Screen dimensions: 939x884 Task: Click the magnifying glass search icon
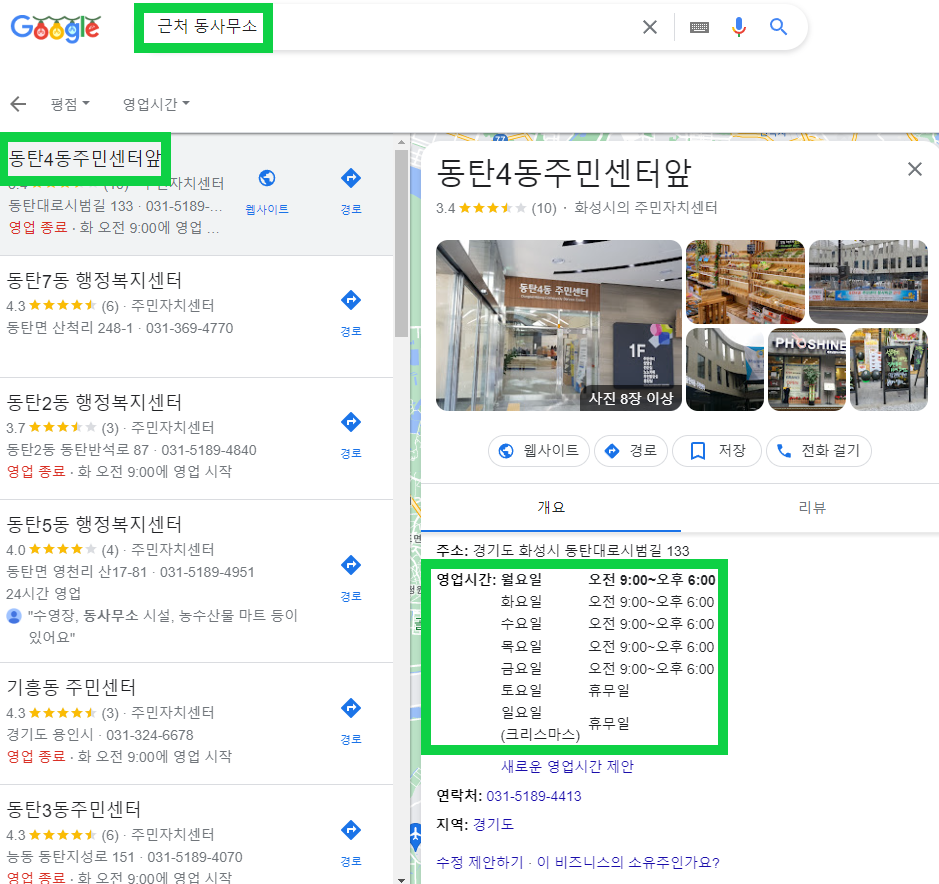[779, 27]
